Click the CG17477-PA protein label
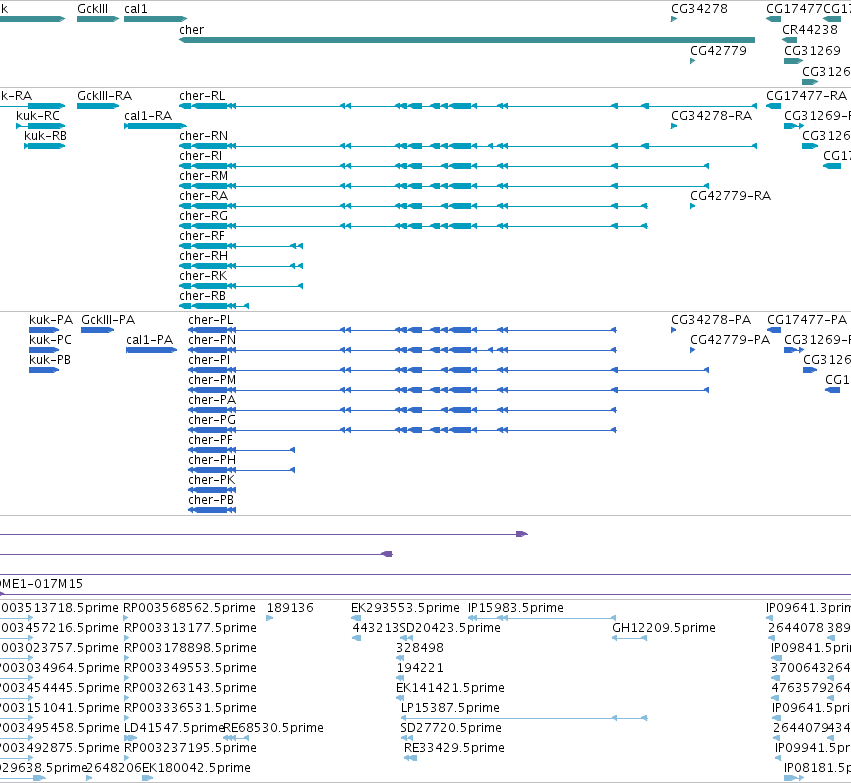 point(806,320)
